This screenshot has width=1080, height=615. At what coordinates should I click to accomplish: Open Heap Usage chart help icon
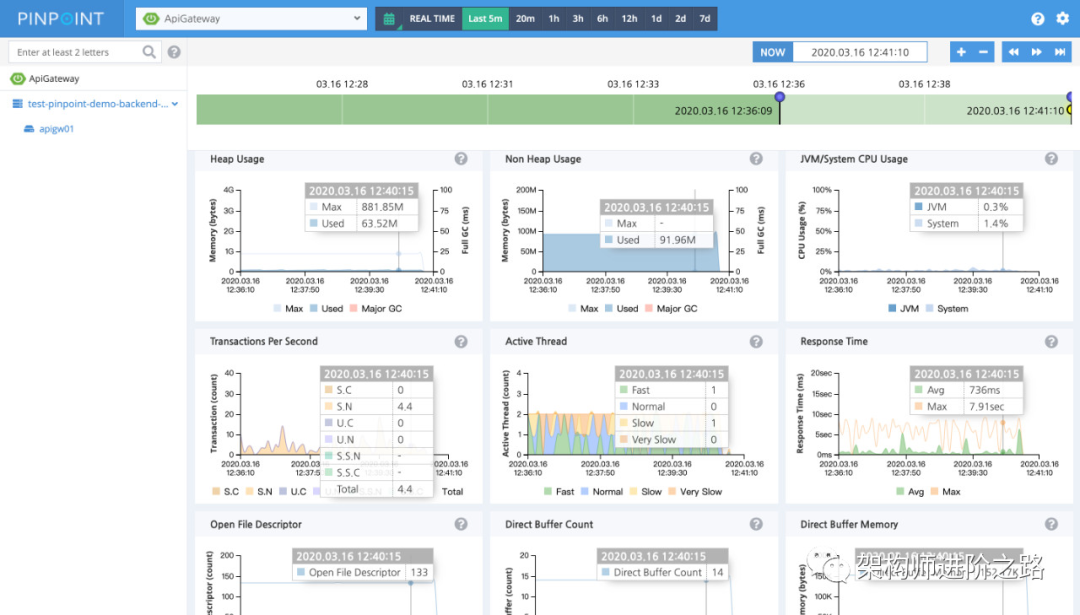pyautogui.click(x=461, y=159)
